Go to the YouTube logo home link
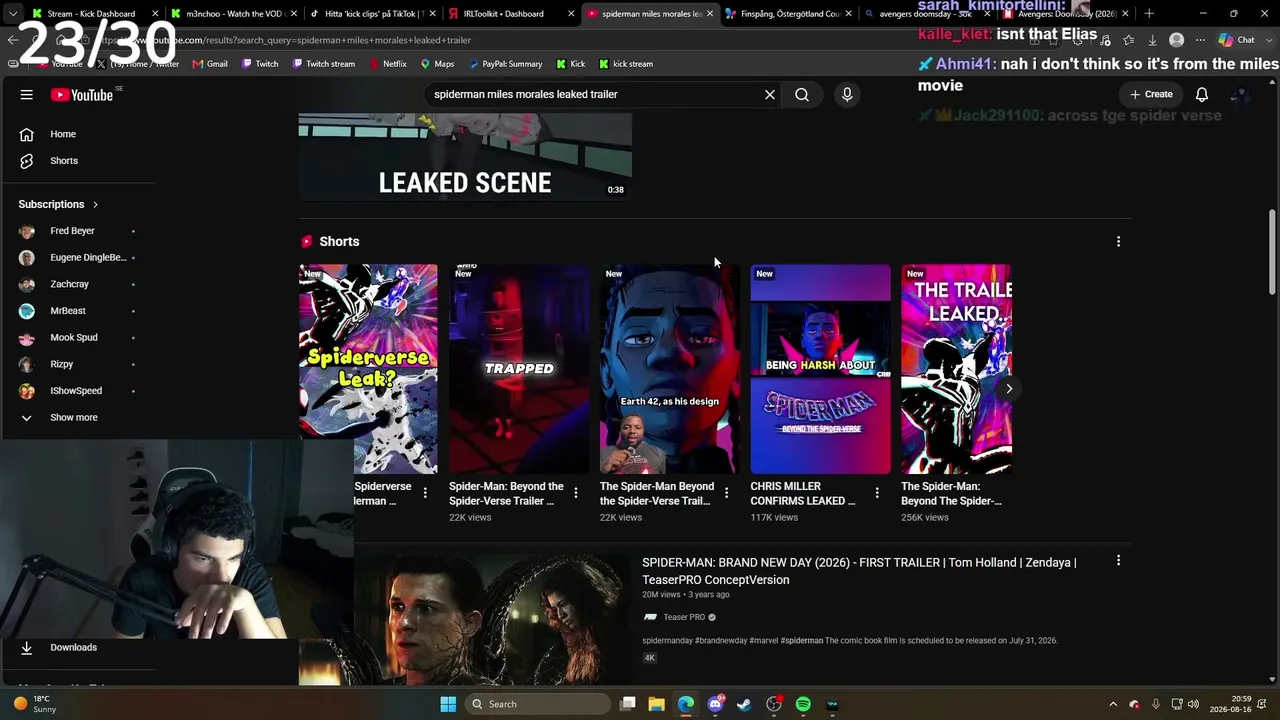The width and height of the screenshot is (1280, 720). [x=82, y=94]
